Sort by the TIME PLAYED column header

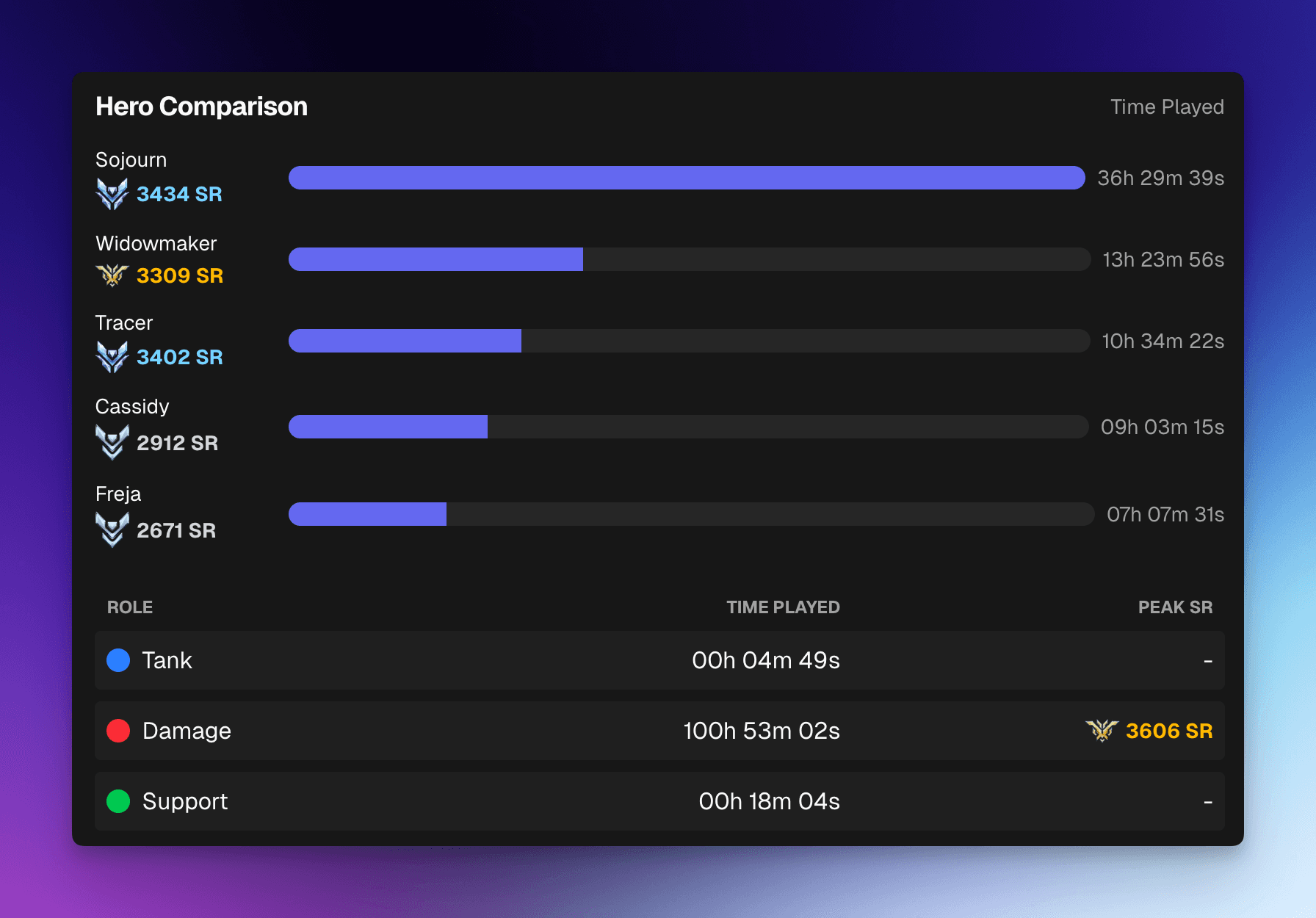(x=783, y=607)
